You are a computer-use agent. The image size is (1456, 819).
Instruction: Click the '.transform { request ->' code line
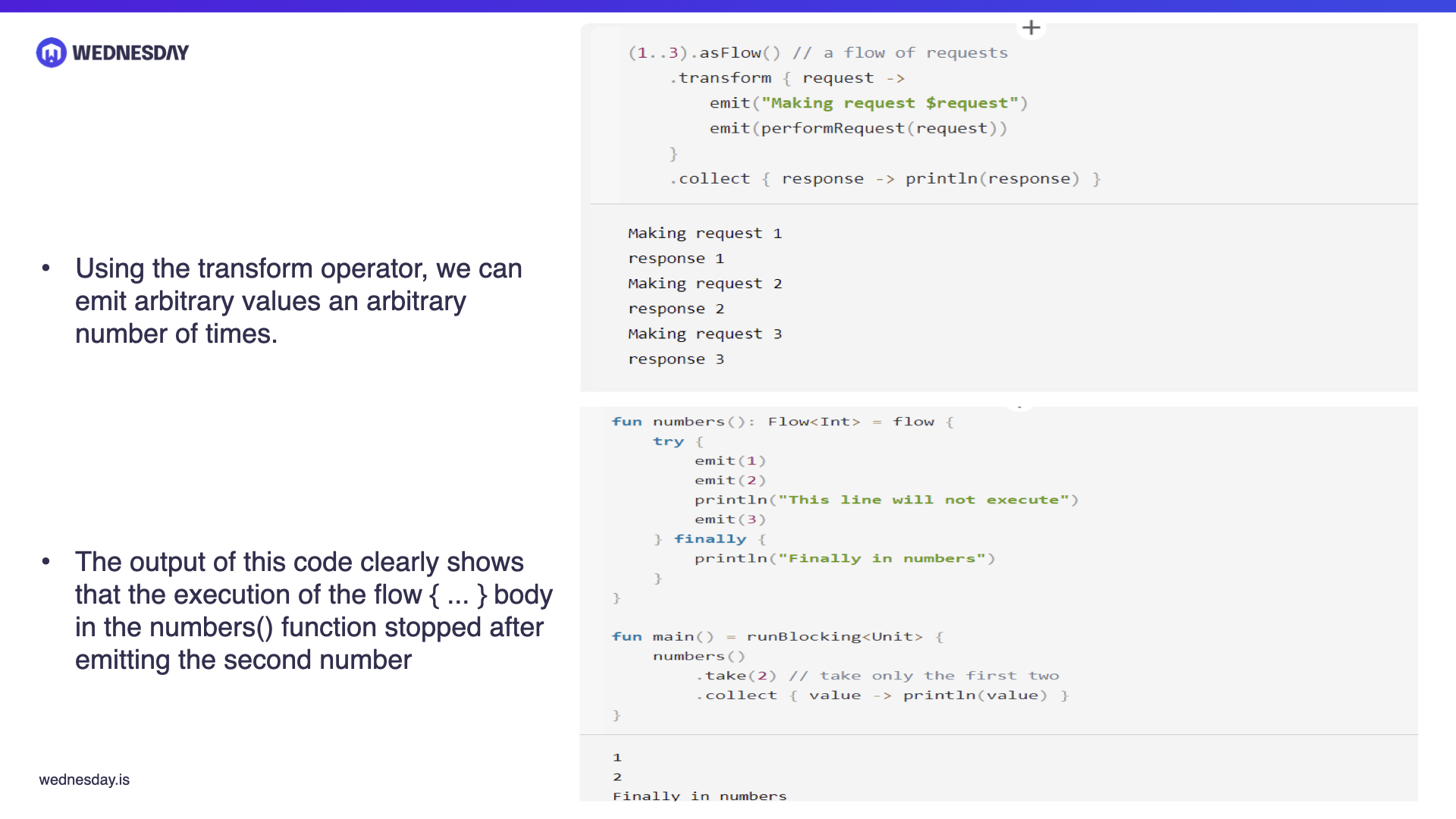coord(787,78)
